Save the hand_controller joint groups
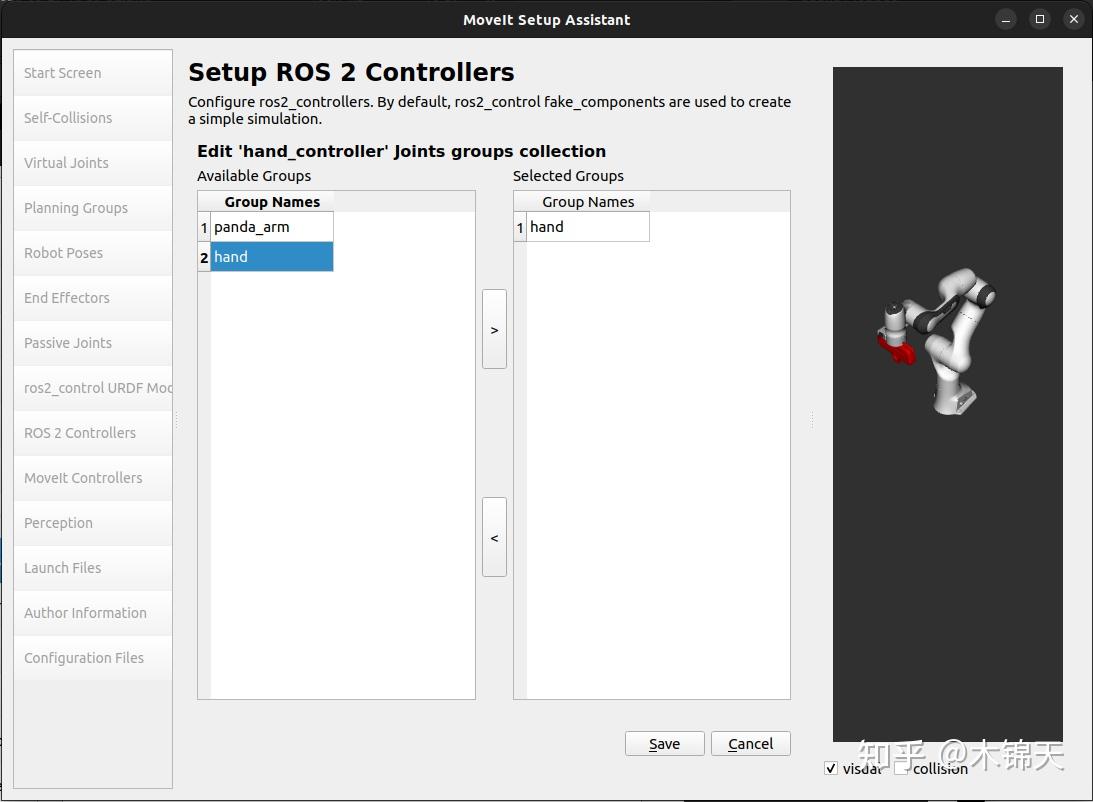The height and width of the screenshot is (802, 1093). (x=664, y=743)
